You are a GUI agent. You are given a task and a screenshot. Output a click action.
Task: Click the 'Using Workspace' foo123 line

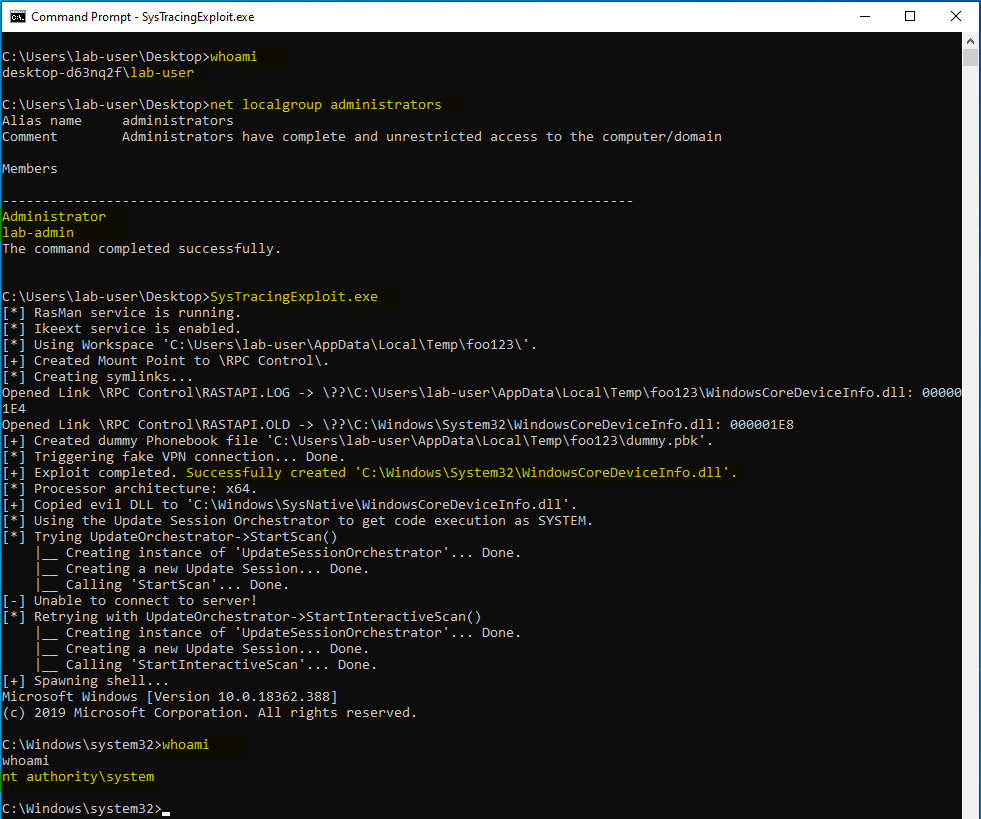click(x=270, y=345)
